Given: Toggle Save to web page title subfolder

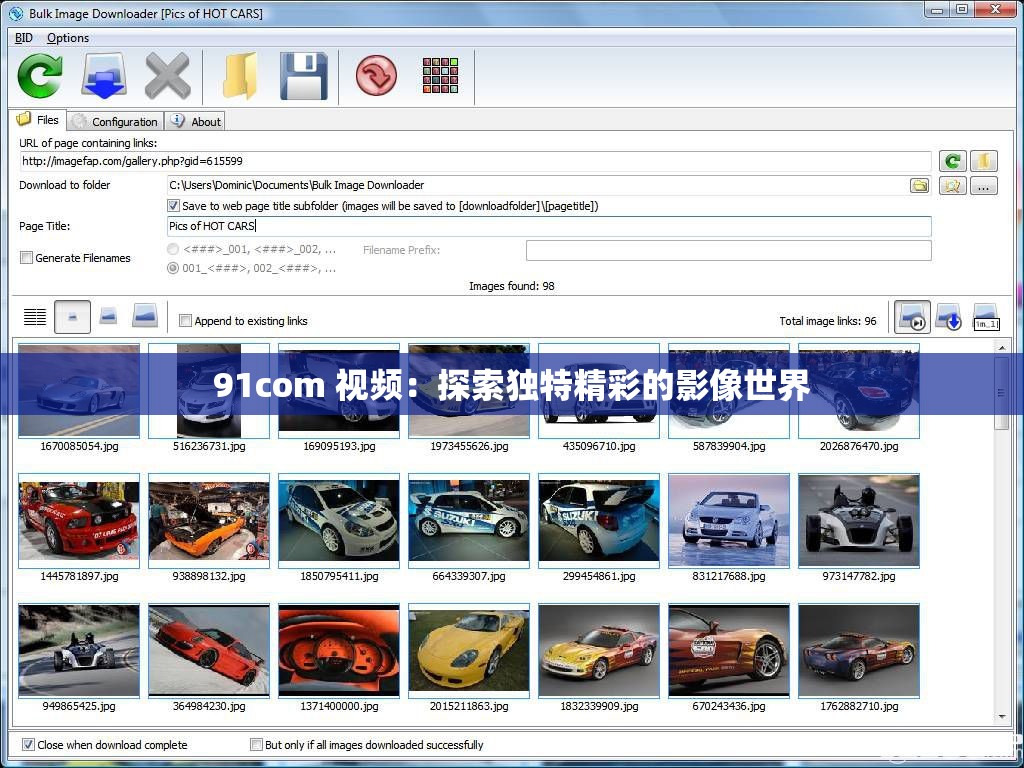Looking at the screenshot, I should click(x=173, y=206).
